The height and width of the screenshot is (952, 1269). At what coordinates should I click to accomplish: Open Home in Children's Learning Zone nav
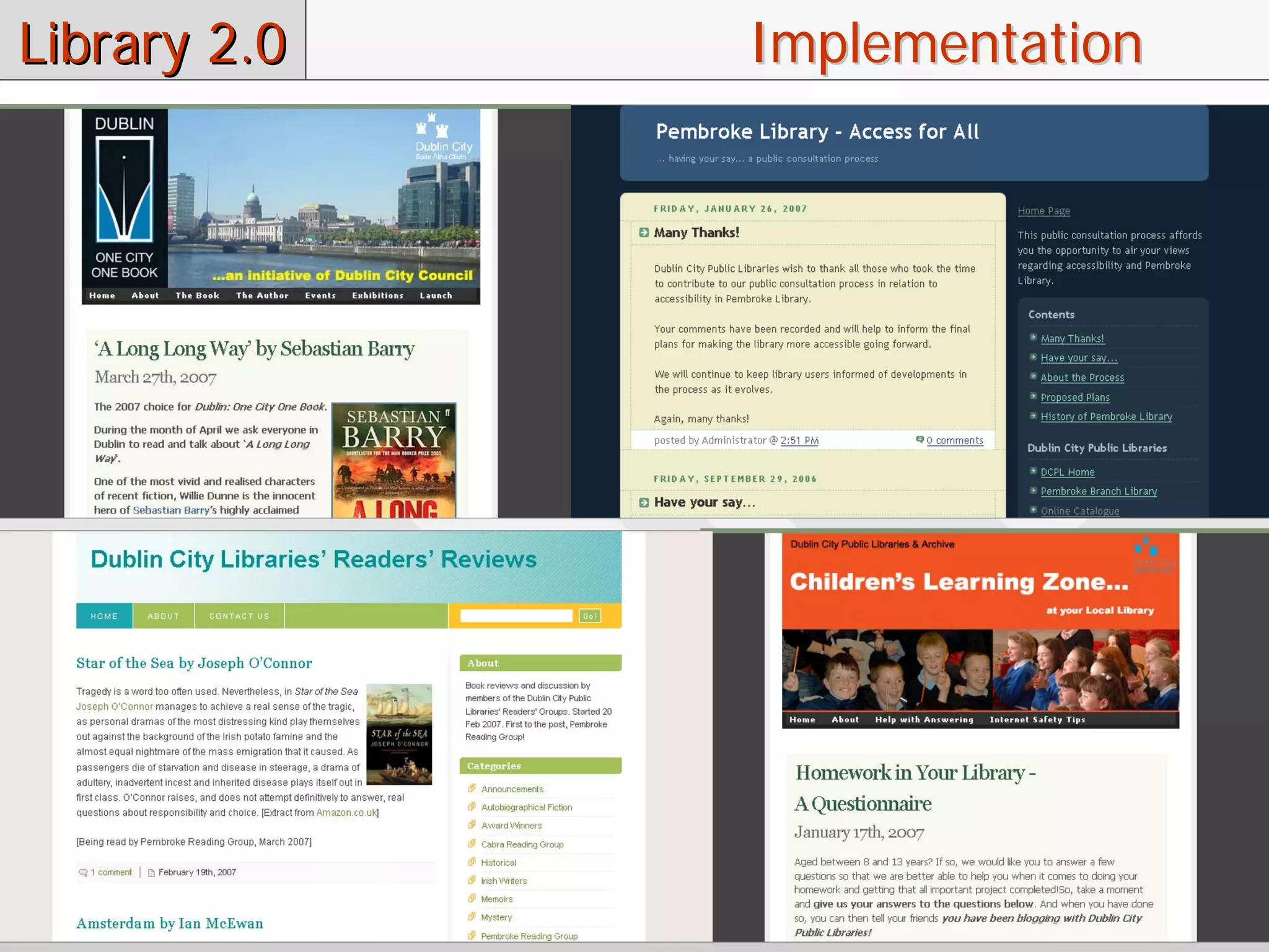click(x=802, y=720)
